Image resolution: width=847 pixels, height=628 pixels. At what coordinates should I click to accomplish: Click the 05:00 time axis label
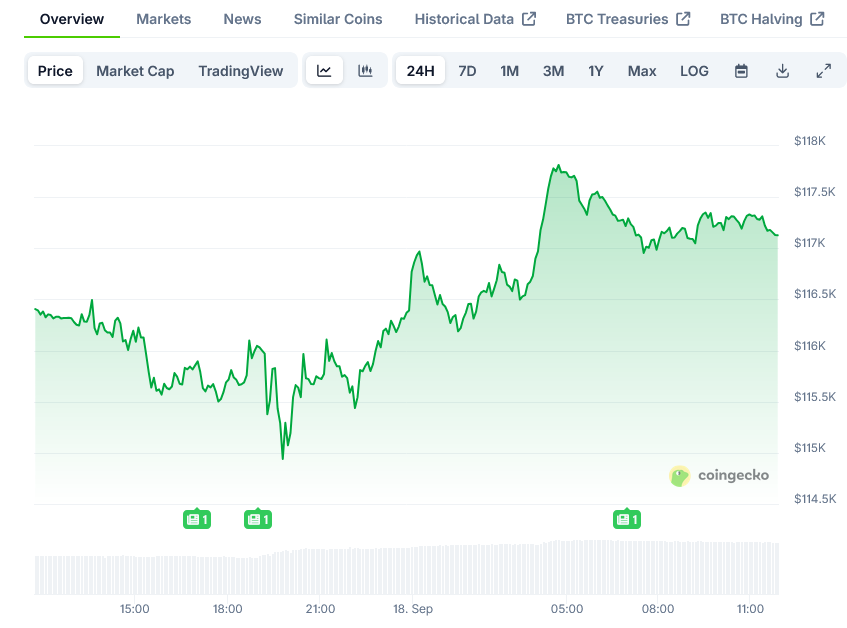(567, 609)
